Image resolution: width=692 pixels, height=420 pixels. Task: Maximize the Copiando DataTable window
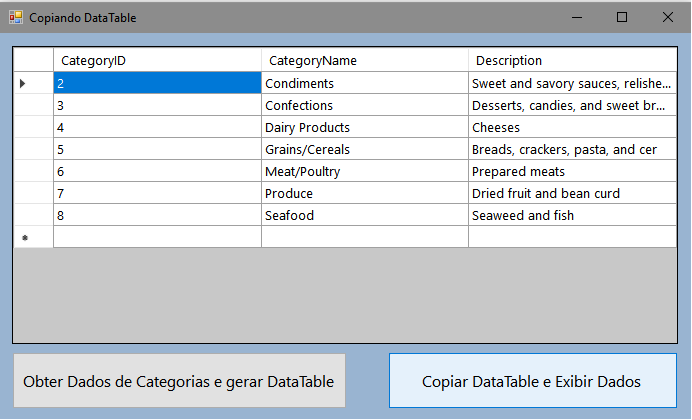(622, 18)
